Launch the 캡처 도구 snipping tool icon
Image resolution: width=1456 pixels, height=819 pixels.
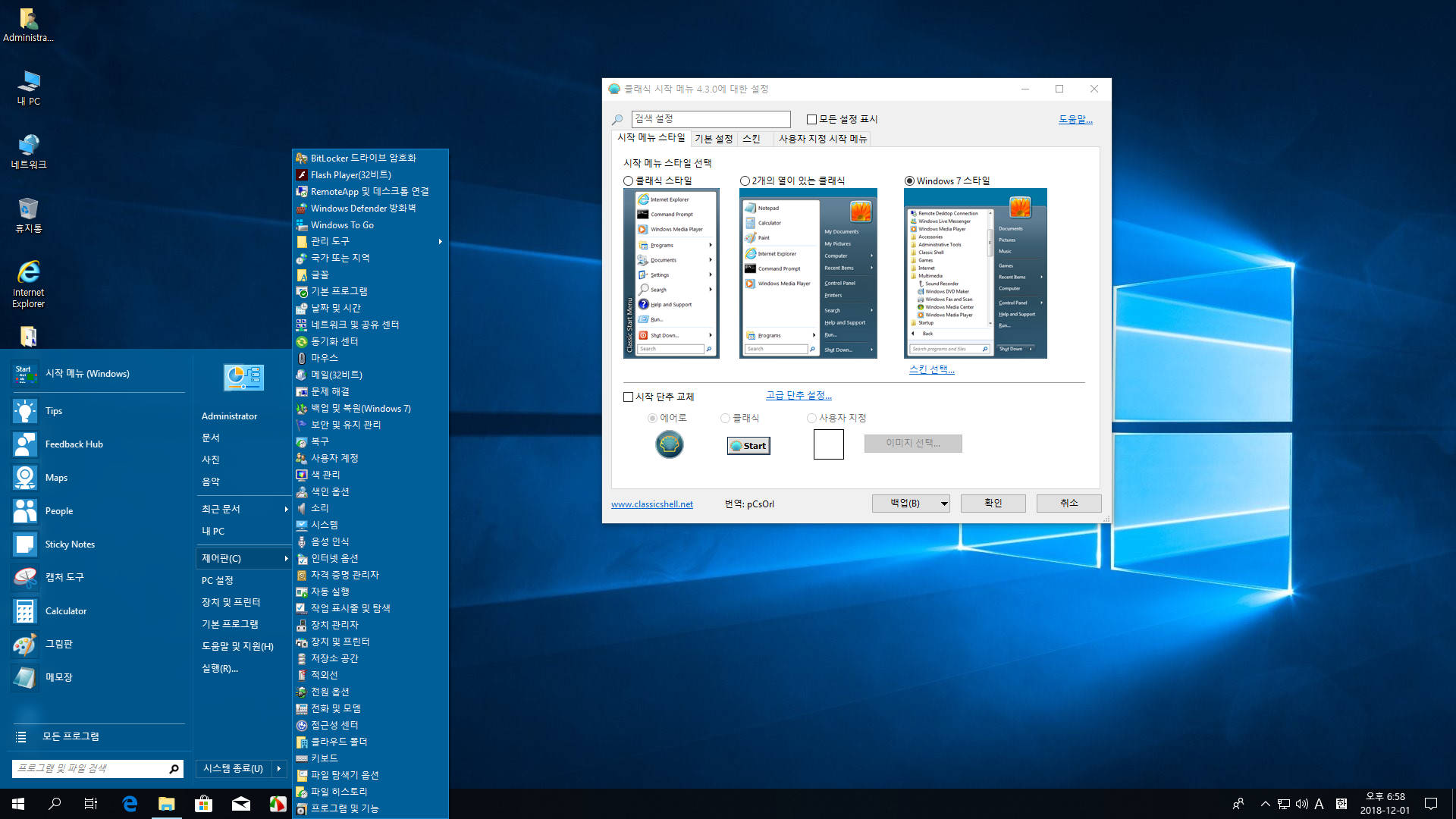pos(25,577)
